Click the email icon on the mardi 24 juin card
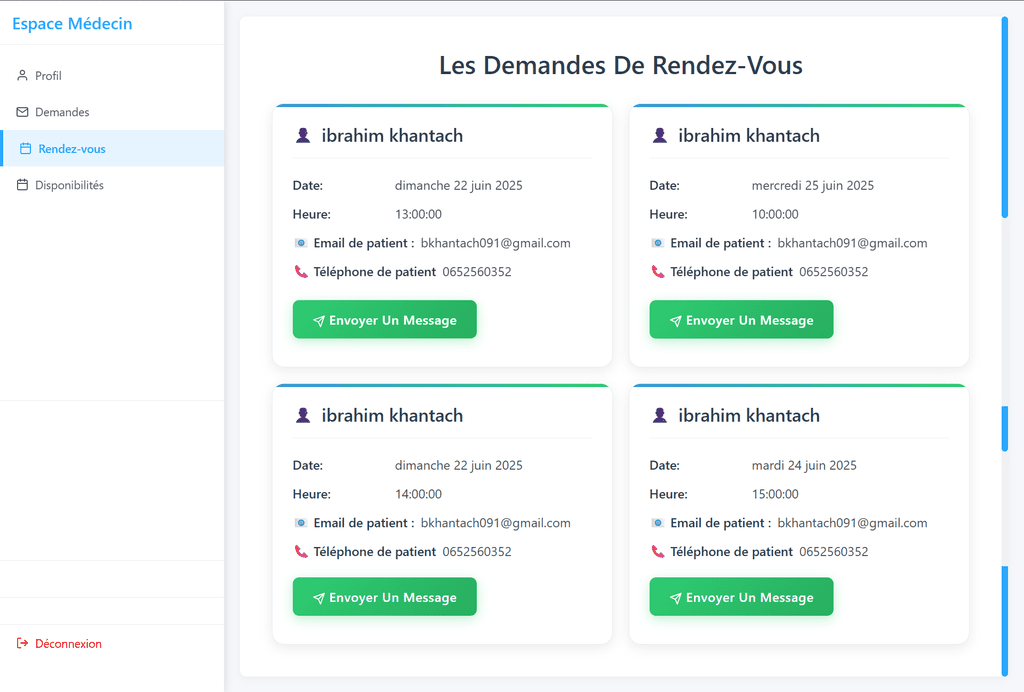1024x692 pixels. (x=657, y=523)
